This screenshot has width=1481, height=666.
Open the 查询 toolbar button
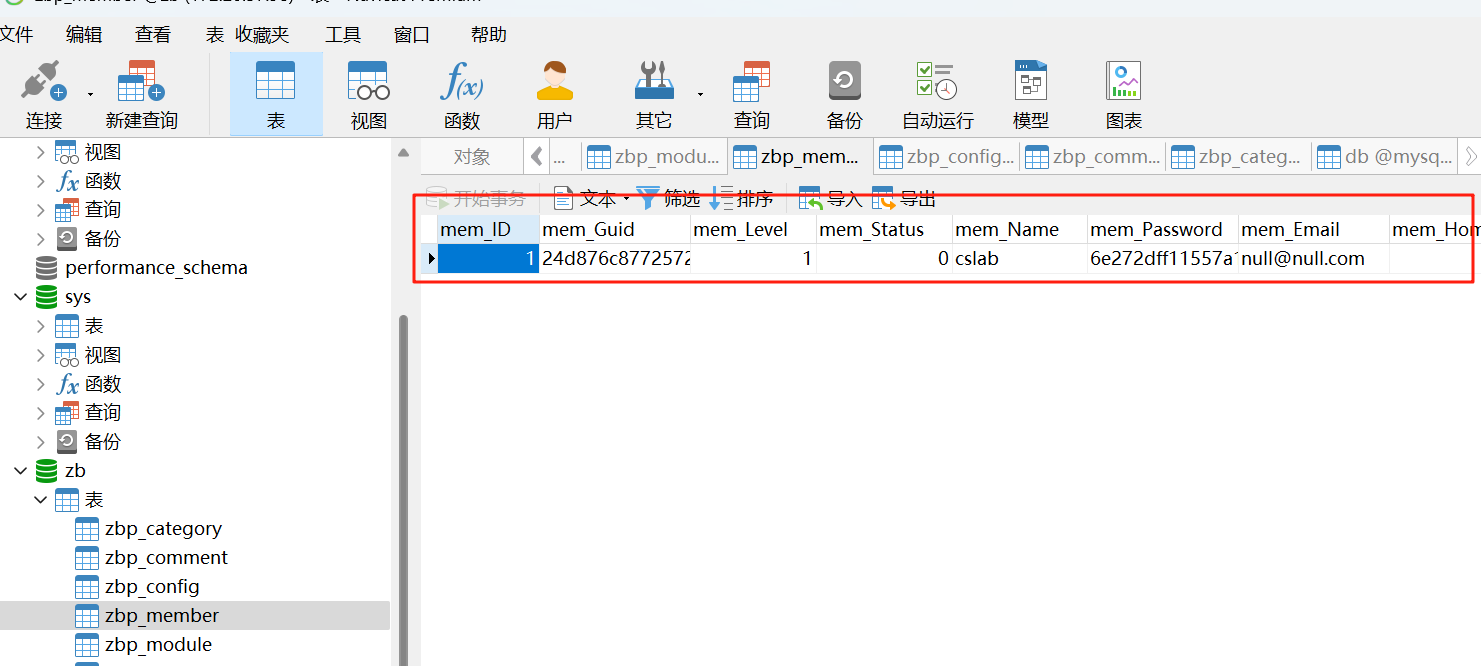pos(751,95)
